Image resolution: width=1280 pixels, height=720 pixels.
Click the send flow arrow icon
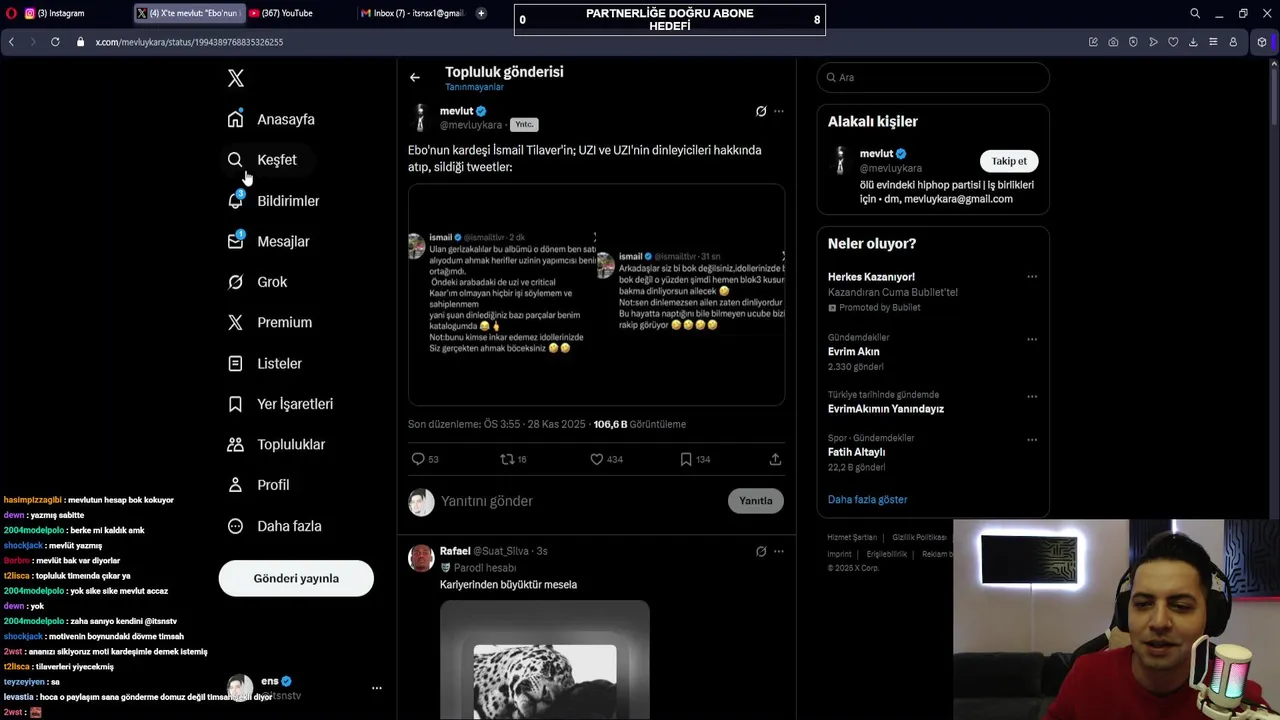[x=1153, y=42]
